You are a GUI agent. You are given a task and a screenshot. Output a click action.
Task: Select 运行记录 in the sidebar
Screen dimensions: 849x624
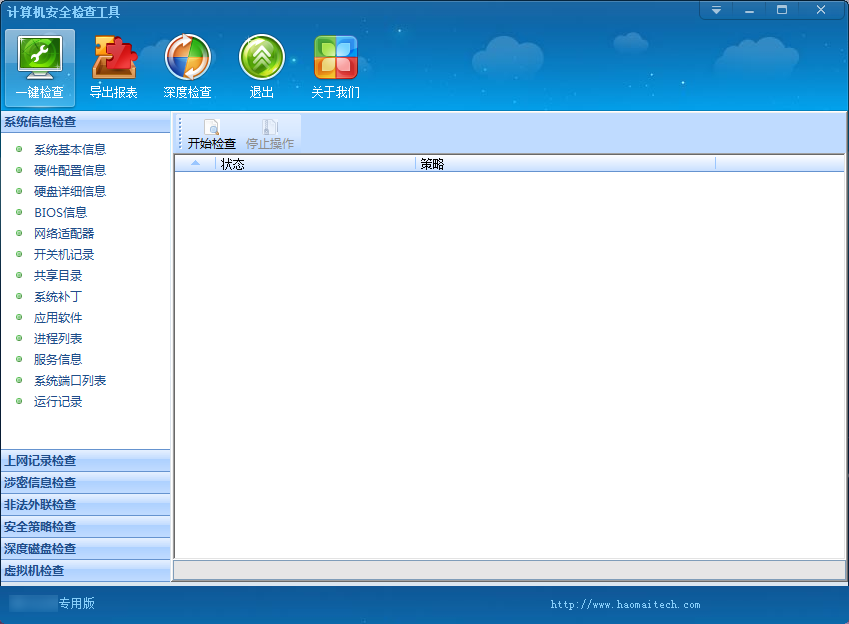(58, 402)
